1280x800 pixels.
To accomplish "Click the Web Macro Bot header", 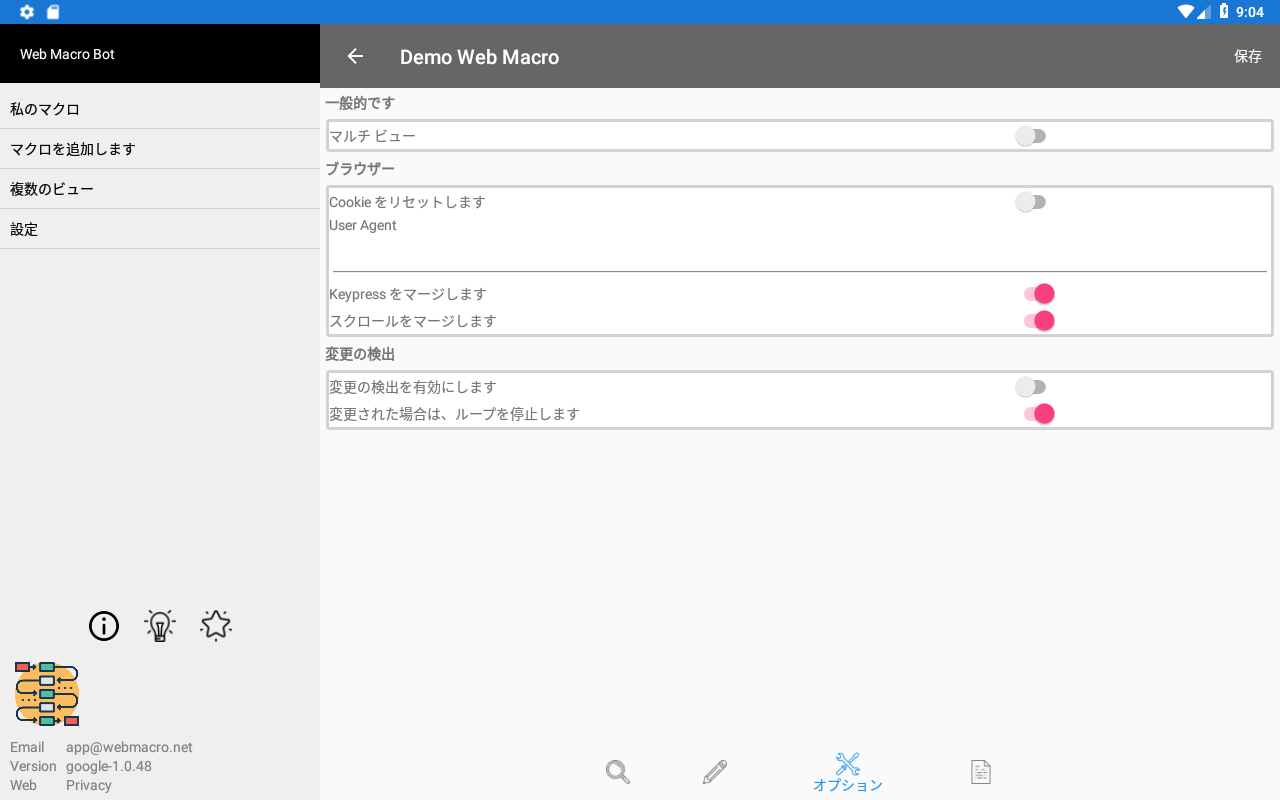I will pos(67,54).
